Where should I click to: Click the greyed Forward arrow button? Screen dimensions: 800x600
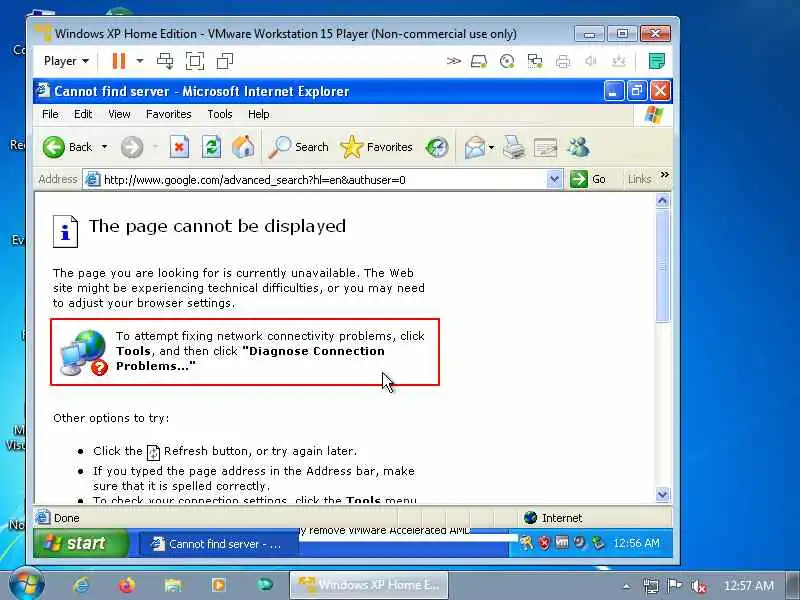coord(132,147)
